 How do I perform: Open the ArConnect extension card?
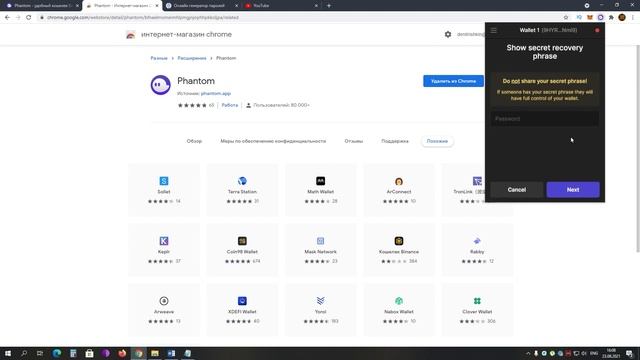pyautogui.click(x=399, y=190)
